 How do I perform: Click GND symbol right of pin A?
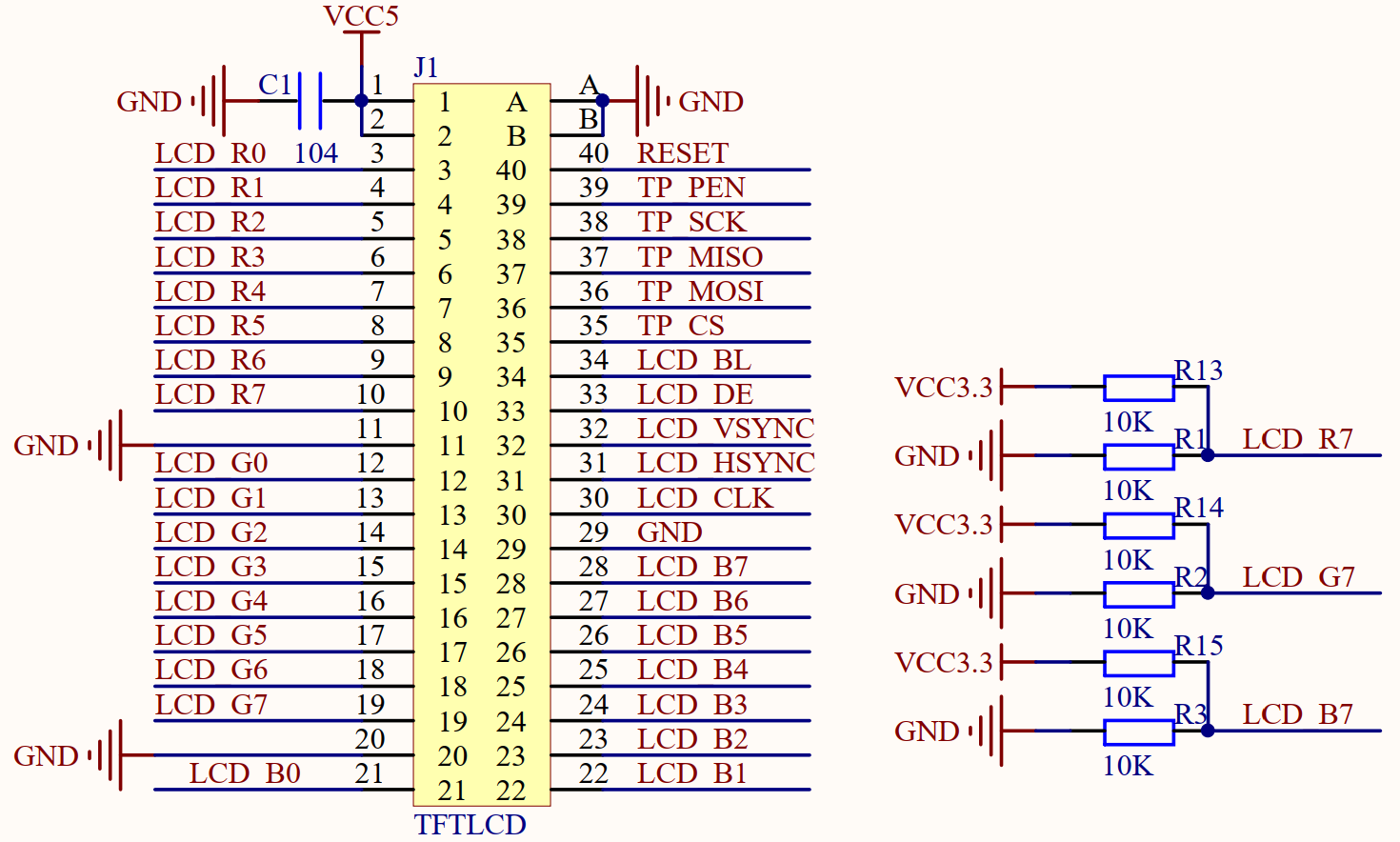[x=648, y=100]
